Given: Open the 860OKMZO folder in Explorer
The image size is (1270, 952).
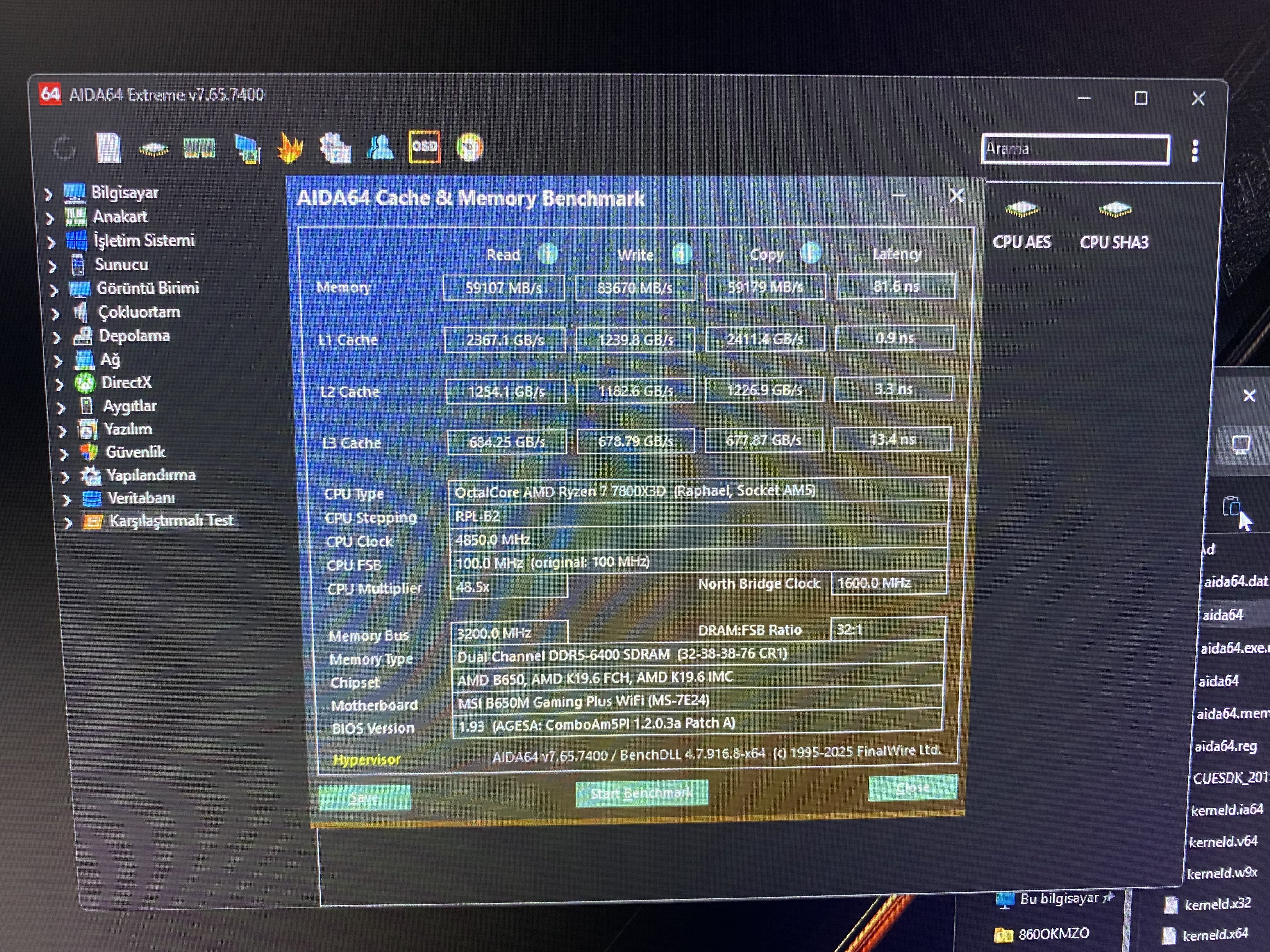Looking at the screenshot, I should (x=1042, y=934).
